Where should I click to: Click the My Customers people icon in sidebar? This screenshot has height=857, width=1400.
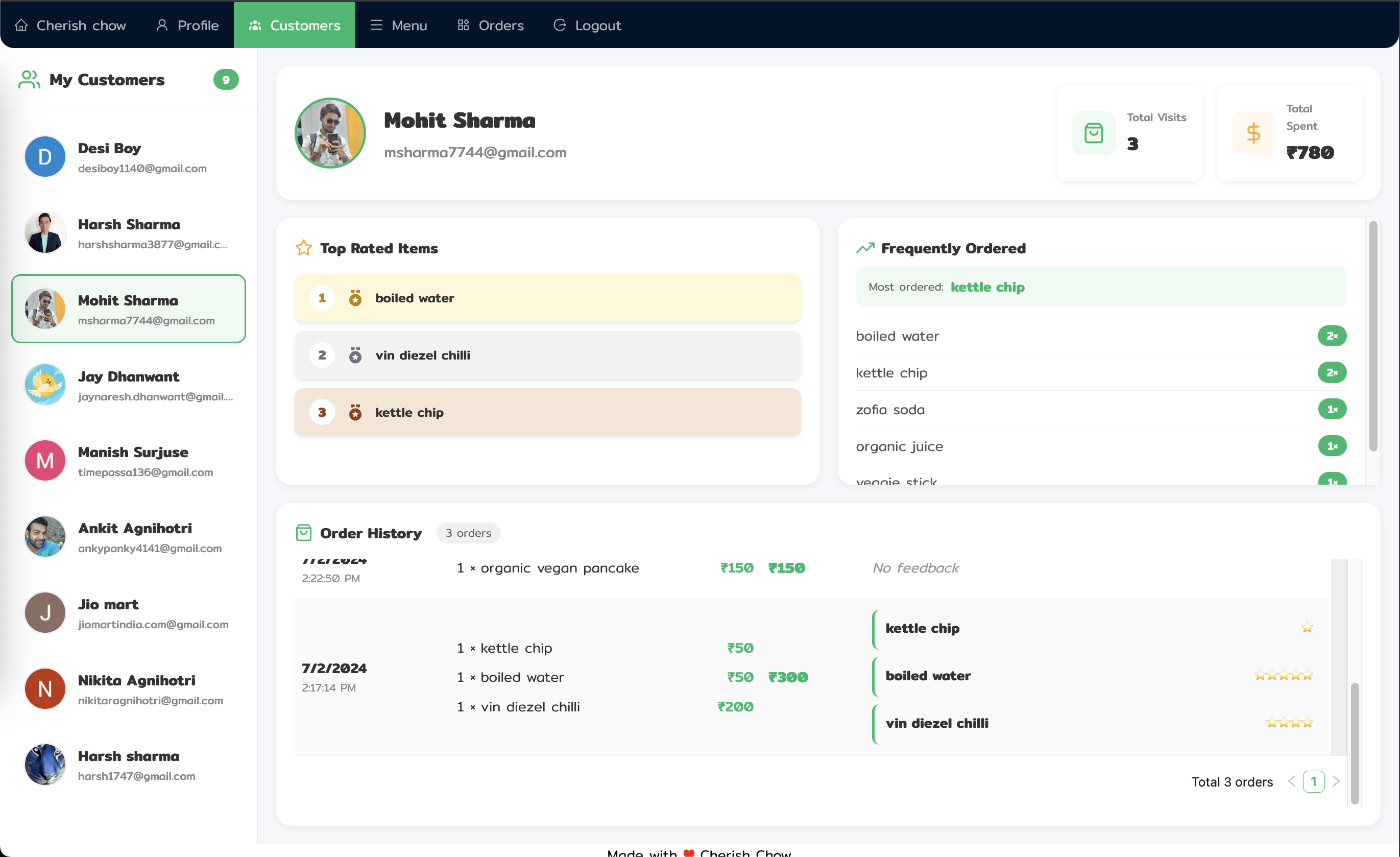[29, 80]
